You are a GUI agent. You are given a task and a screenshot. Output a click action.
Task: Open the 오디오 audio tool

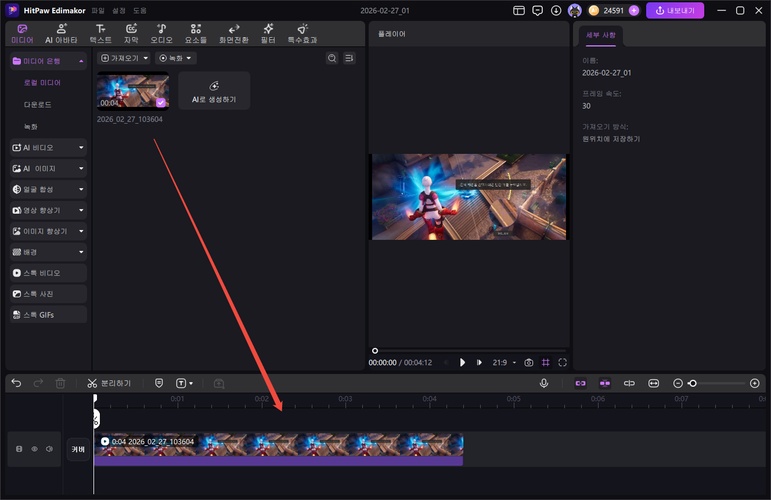(x=161, y=33)
